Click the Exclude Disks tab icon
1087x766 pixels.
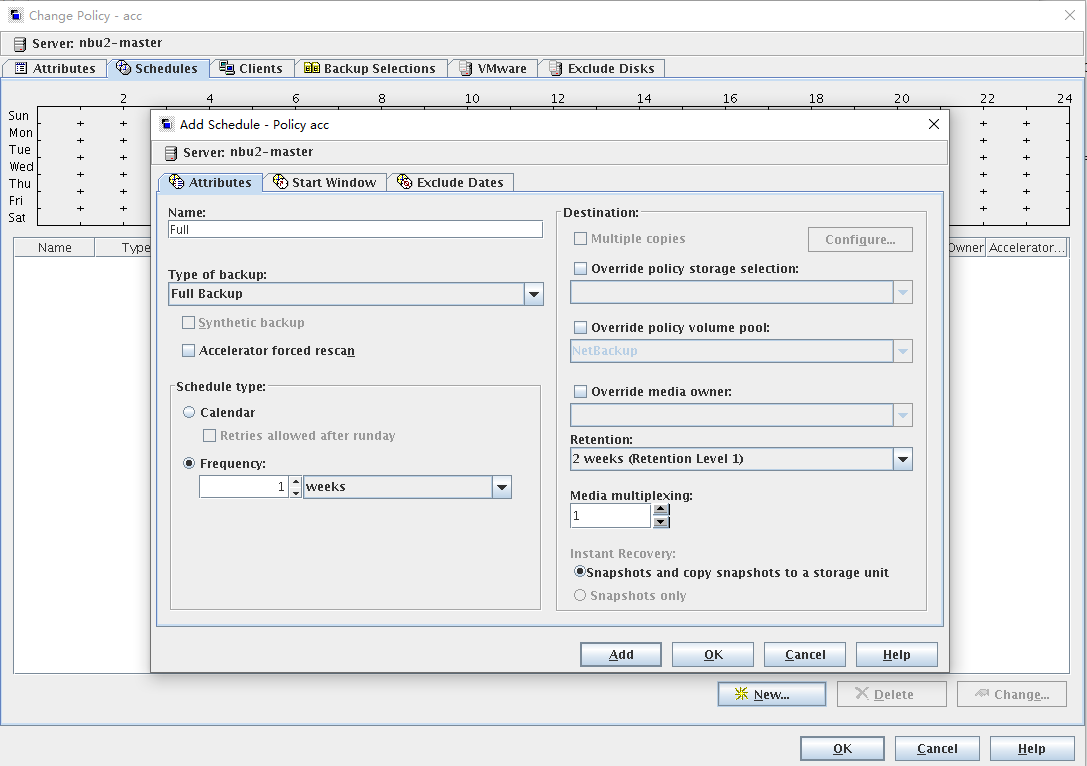click(x=555, y=68)
